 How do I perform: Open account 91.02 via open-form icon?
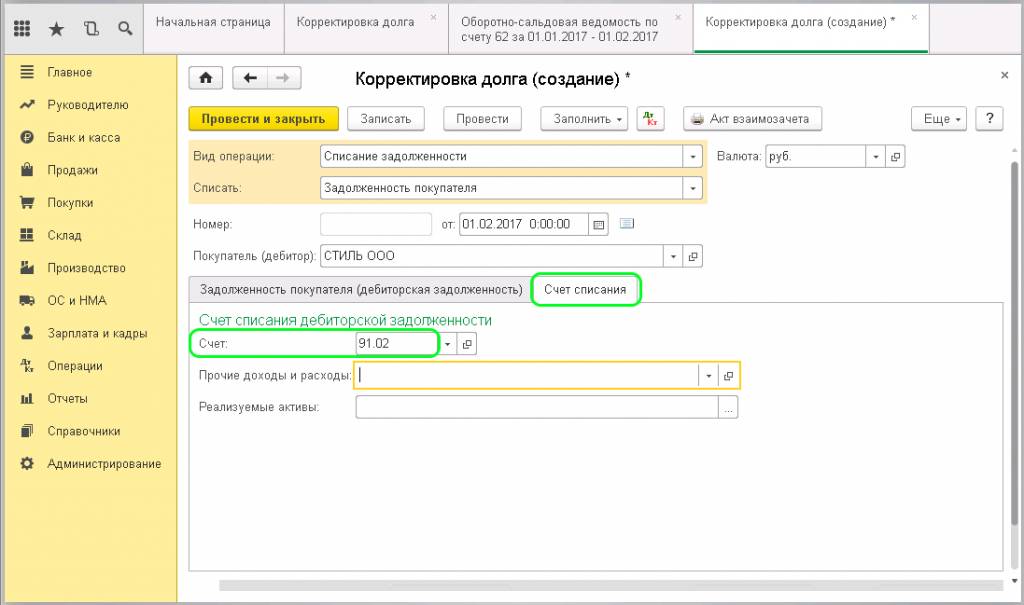pyautogui.click(x=467, y=344)
